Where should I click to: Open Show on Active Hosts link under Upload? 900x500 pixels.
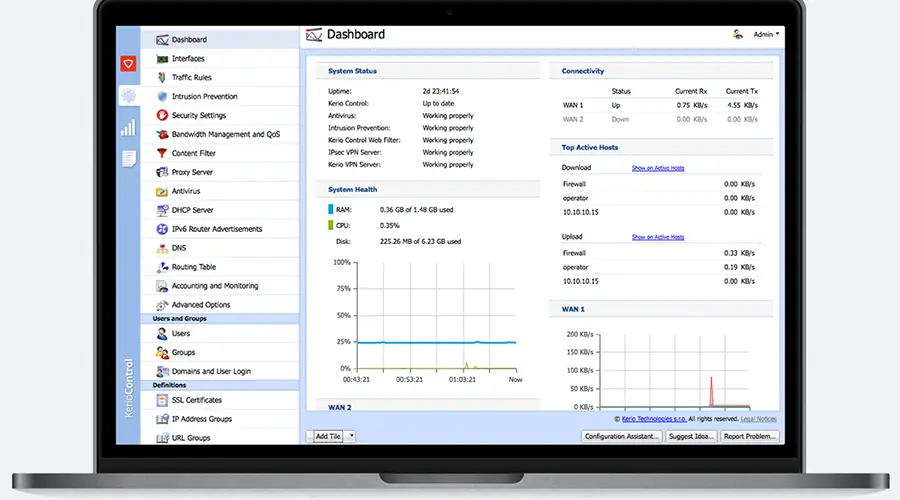658,237
